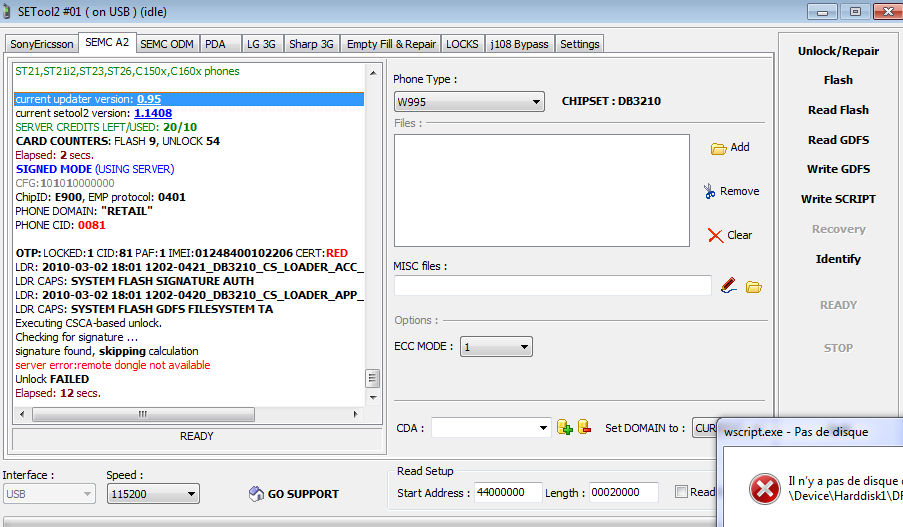Click the 'SERVER CREDITS LEFT/USED' log line
Screen dimensions: 903x527
click(x=106, y=127)
